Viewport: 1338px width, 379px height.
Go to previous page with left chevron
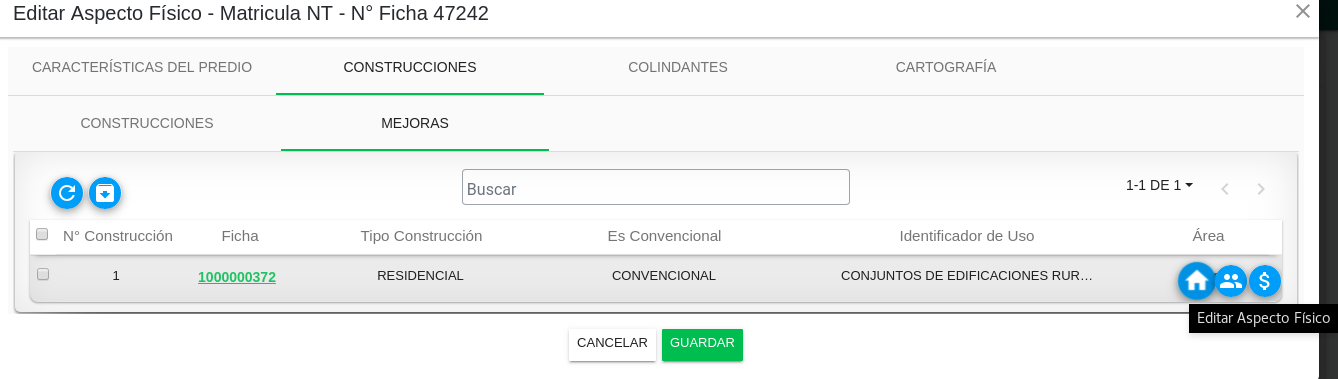1224,189
